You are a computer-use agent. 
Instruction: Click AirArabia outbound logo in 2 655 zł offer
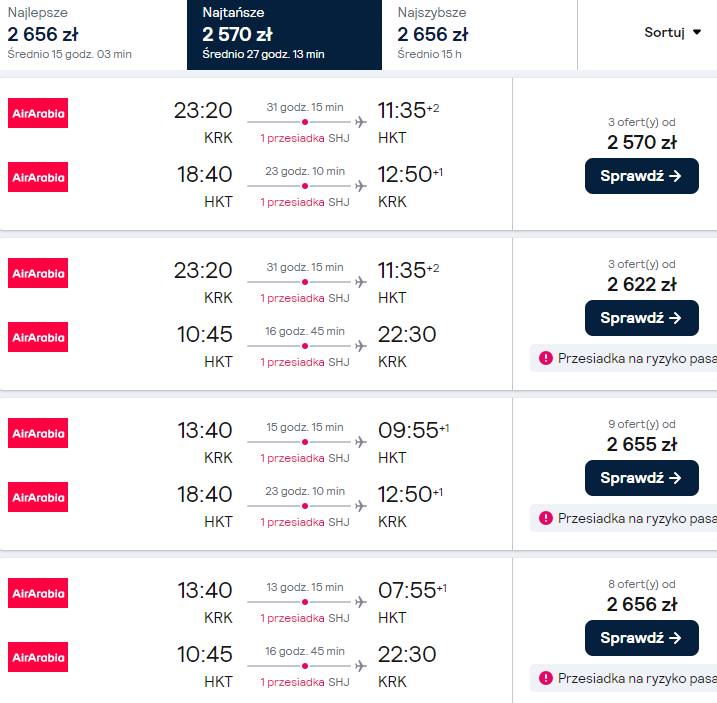pyautogui.click(x=38, y=433)
